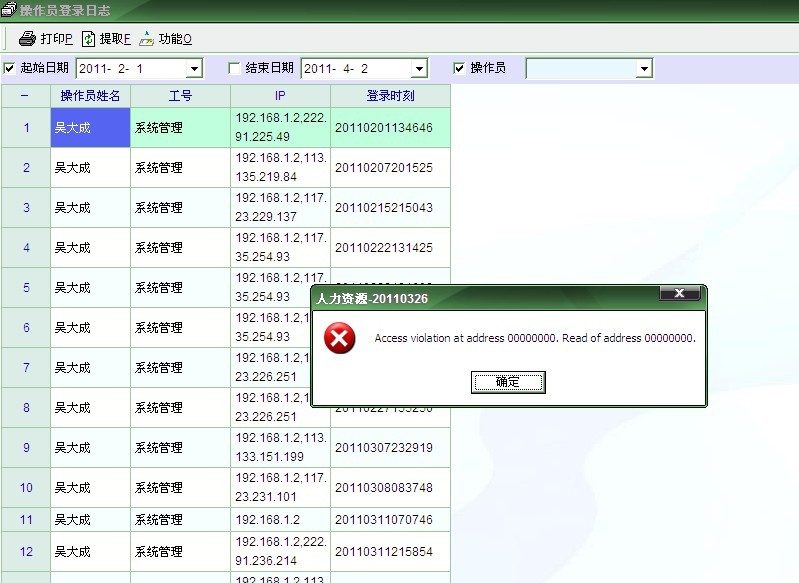Click the printer icon for 打印
The width and height of the screenshot is (799, 583).
[27, 39]
